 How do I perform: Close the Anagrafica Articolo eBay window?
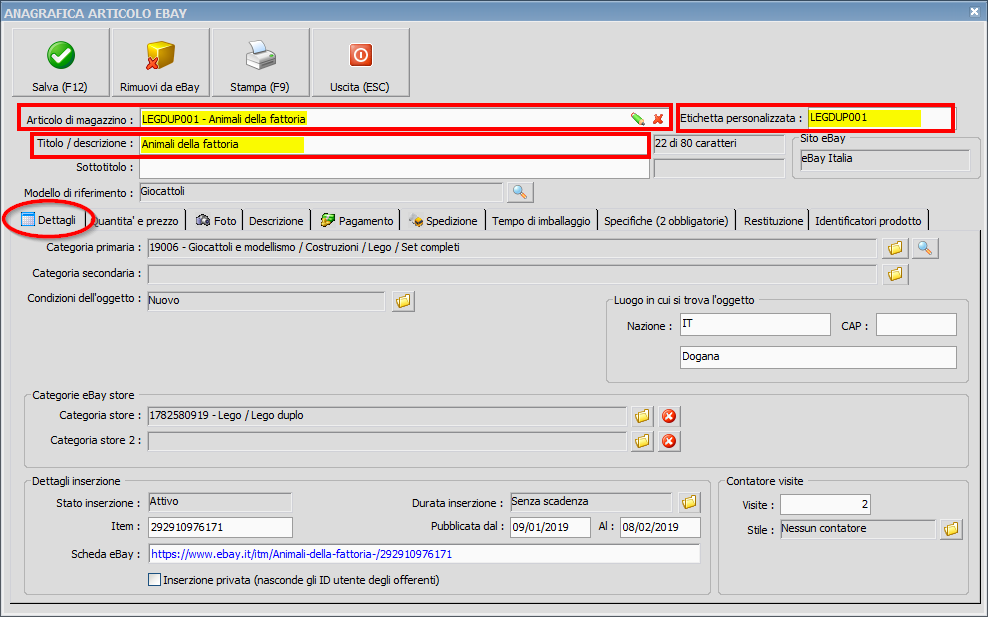974,12
